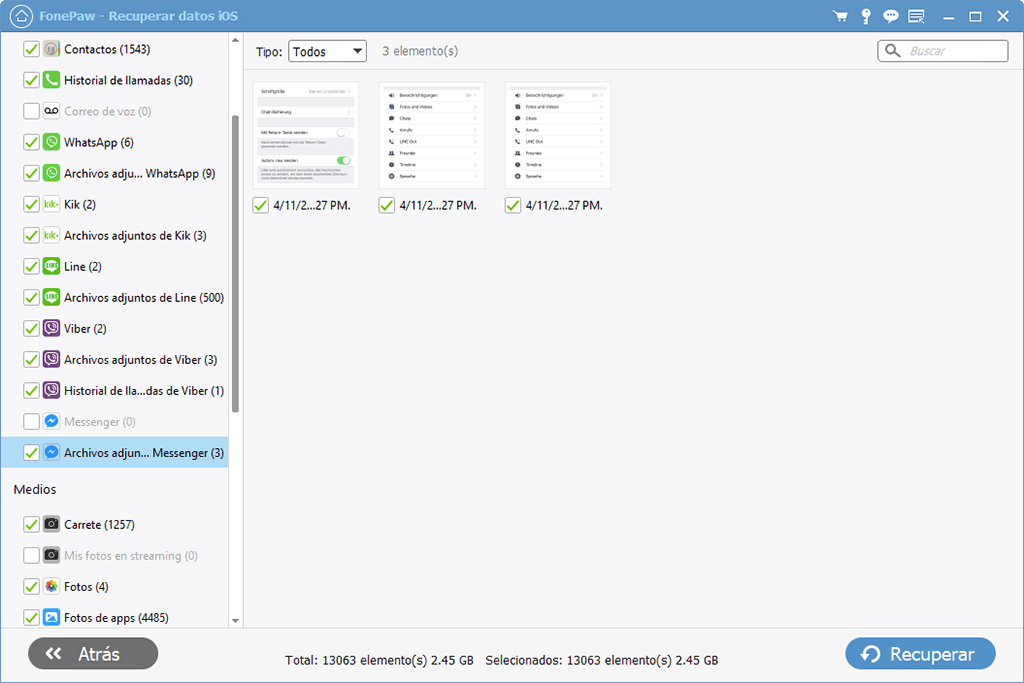
Task: Click the '3 elemento(s)' count text
Action: (x=420, y=51)
